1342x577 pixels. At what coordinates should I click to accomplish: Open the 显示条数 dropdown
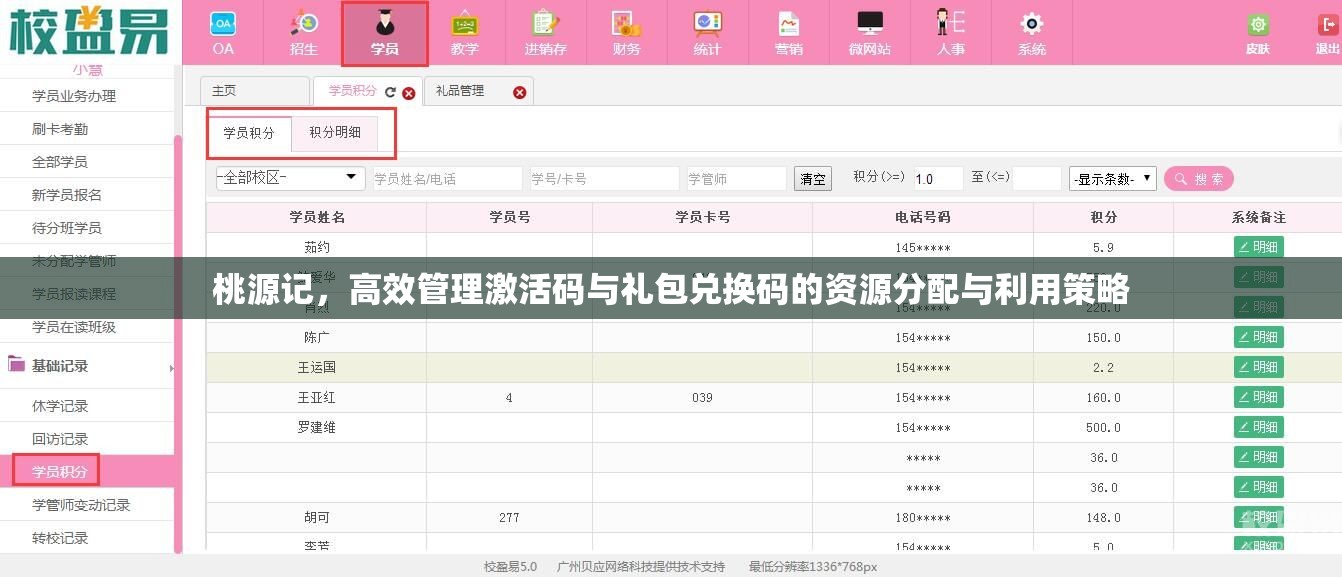[1112, 178]
